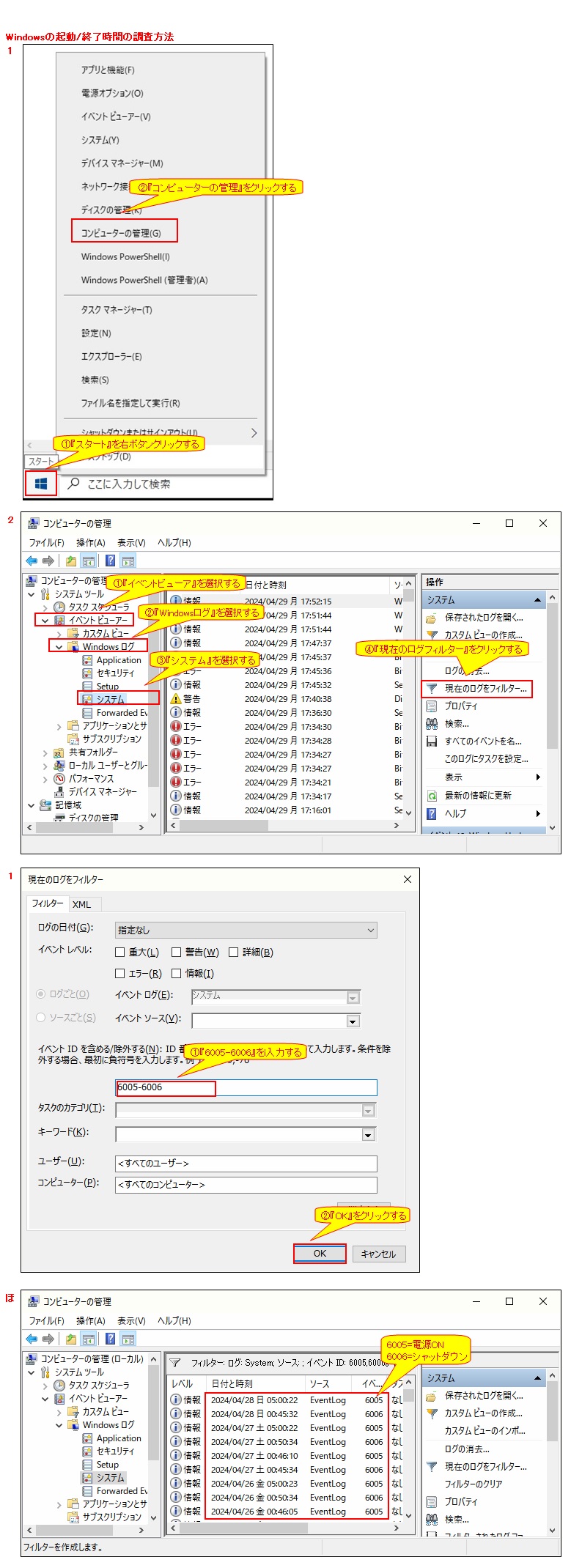
Task: Click the warning icon on the 17:40:38 event row
Action: pyautogui.click(x=176, y=698)
